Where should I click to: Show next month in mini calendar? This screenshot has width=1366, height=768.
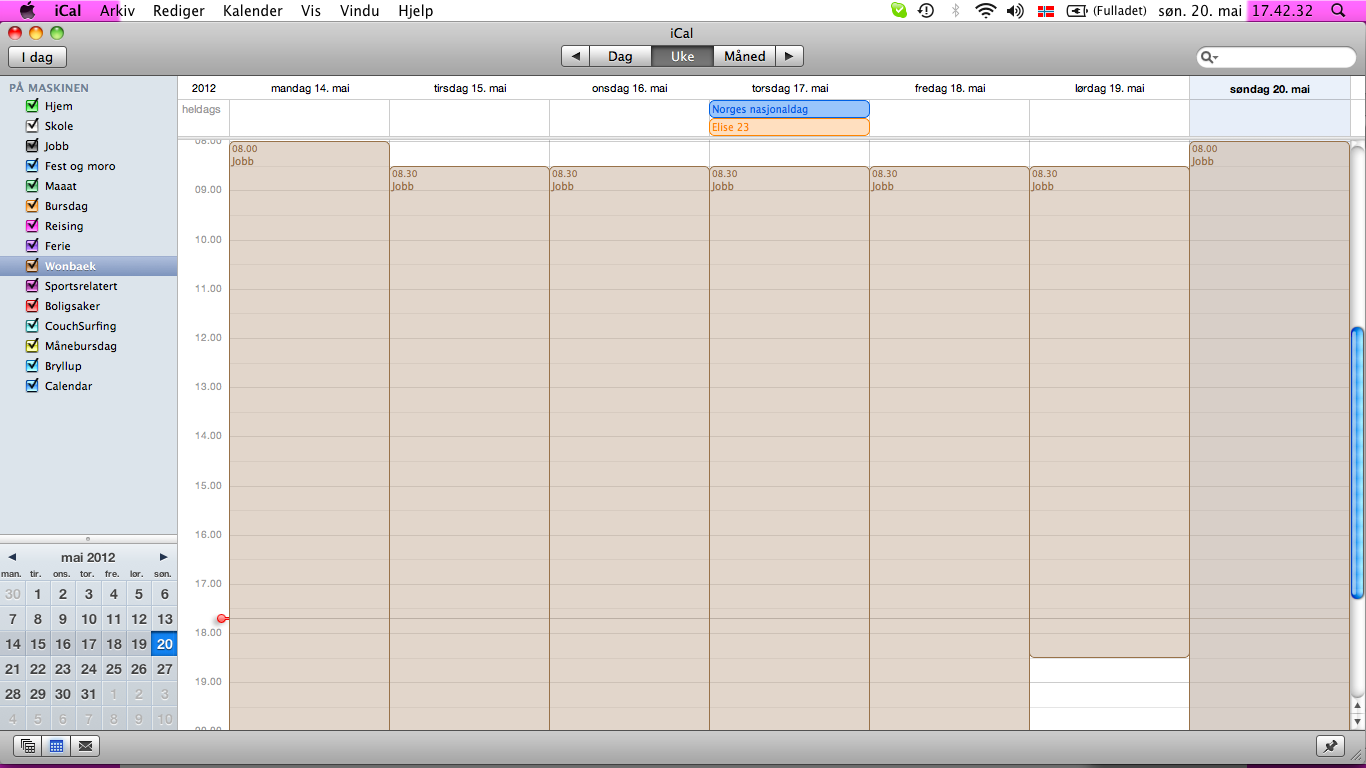164,557
